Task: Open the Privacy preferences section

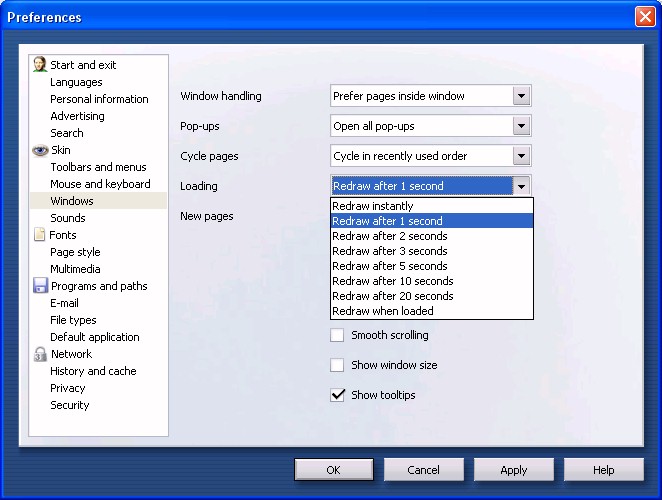Action: pos(68,388)
